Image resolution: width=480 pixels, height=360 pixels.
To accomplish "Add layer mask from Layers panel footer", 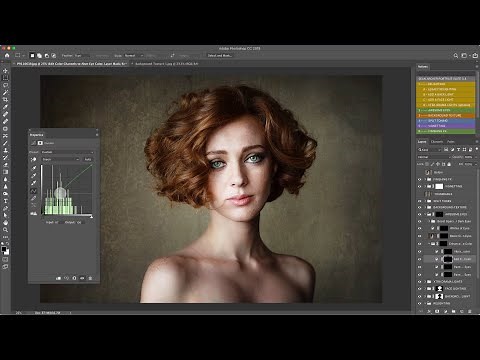I will 437,311.
